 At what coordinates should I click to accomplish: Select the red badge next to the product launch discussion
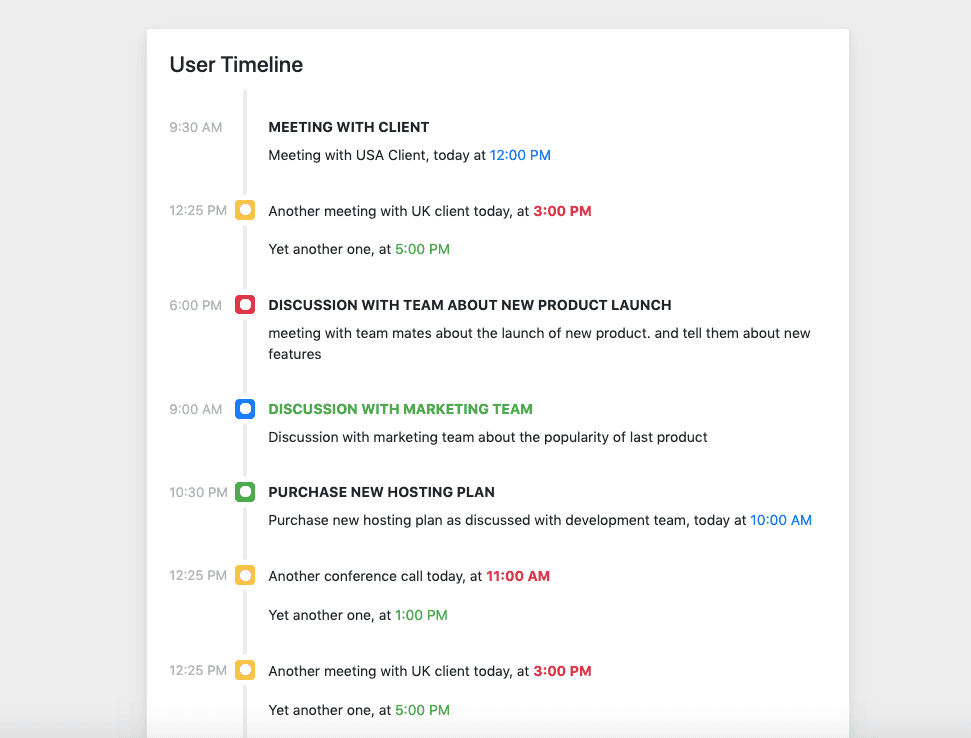click(245, 305)
